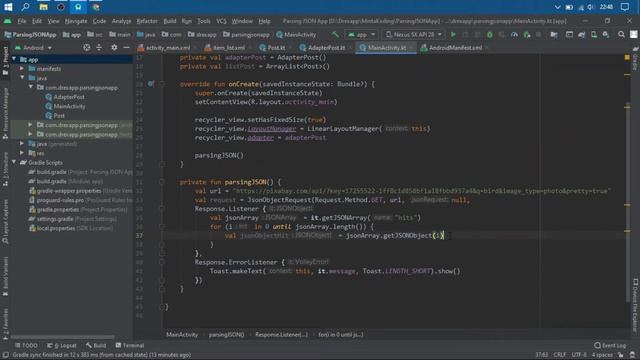Toggle the Device File Explorer stripe
Image resolution: width=640 pixels, height=360 pixels.
coord(635,305)
